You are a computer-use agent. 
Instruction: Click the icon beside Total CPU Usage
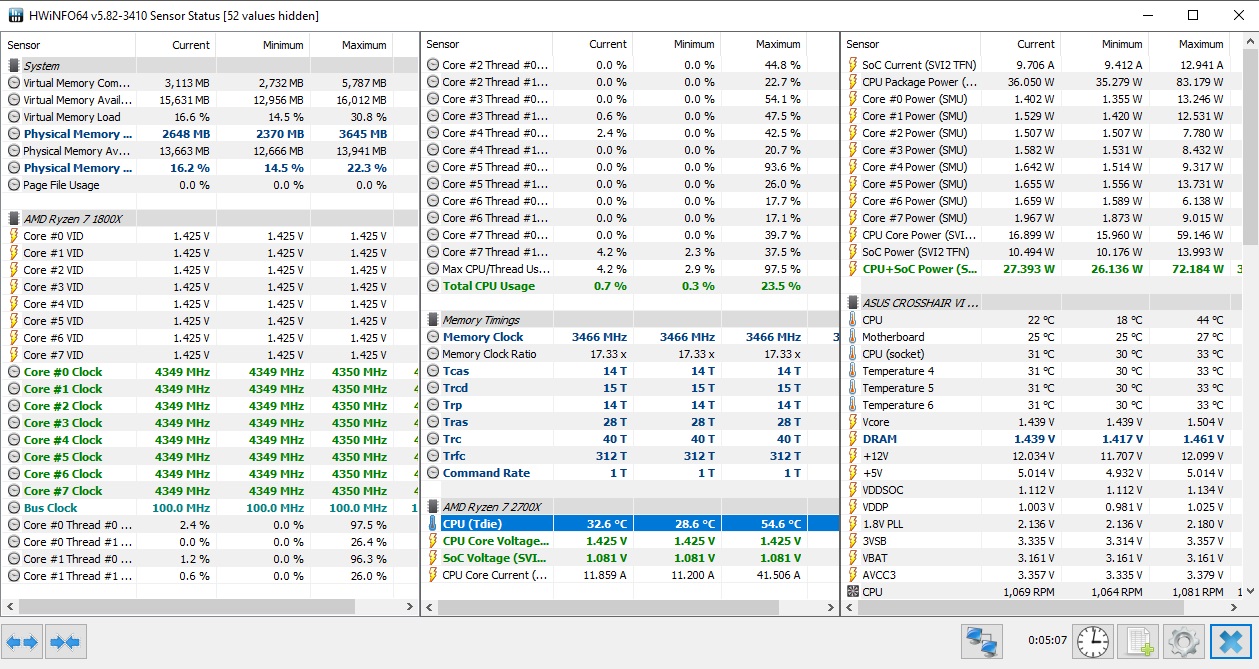tap(433, 286)
